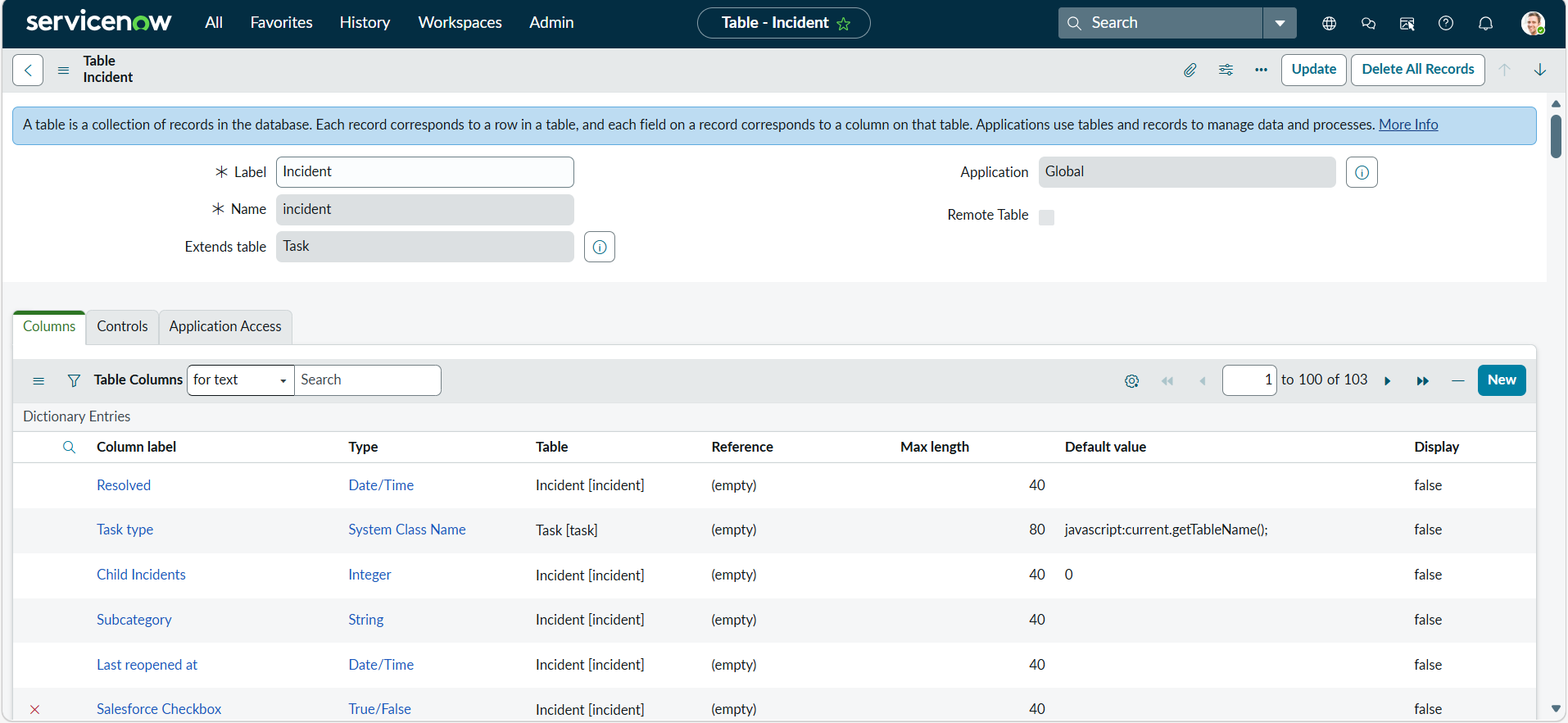Open the Workspaces menu
Image resolution: width=1568 pixels, height=723 pixels.
tap(460, 23)
